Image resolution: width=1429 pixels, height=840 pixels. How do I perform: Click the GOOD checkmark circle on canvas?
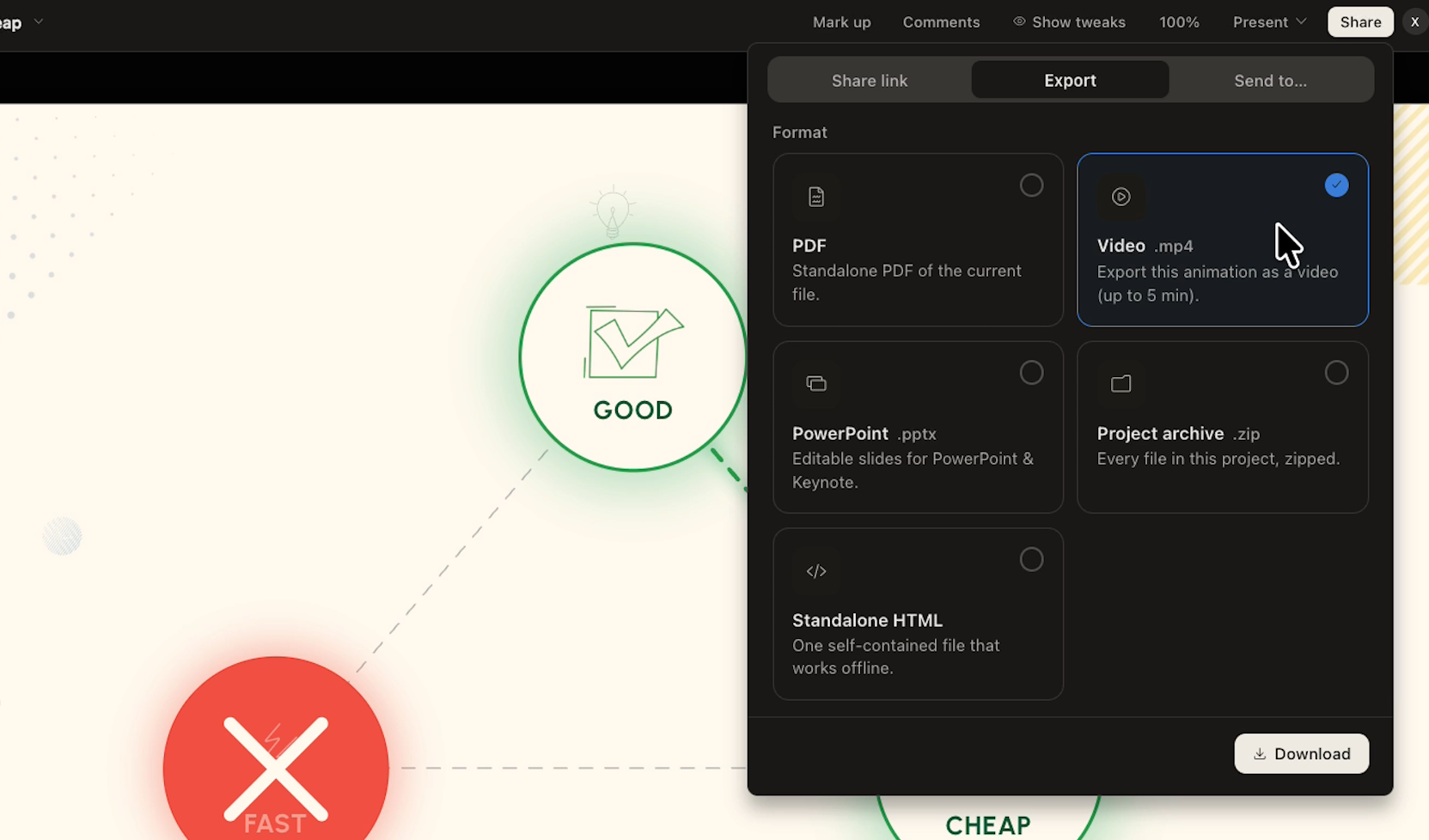coord(633,357)
